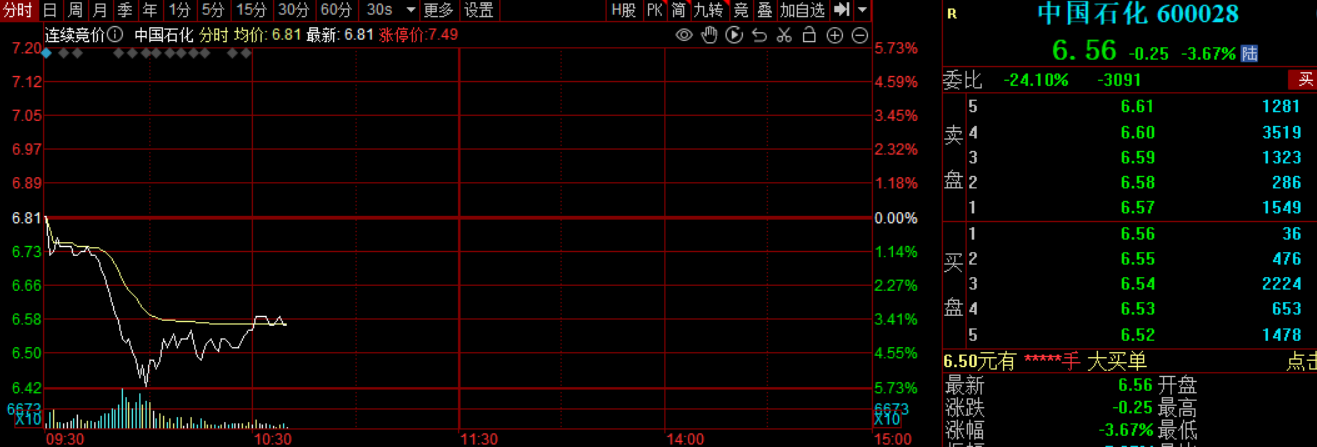Switch to the 30分 minute chart
The height and width of the screenshot is (447, 1317).
294,11
